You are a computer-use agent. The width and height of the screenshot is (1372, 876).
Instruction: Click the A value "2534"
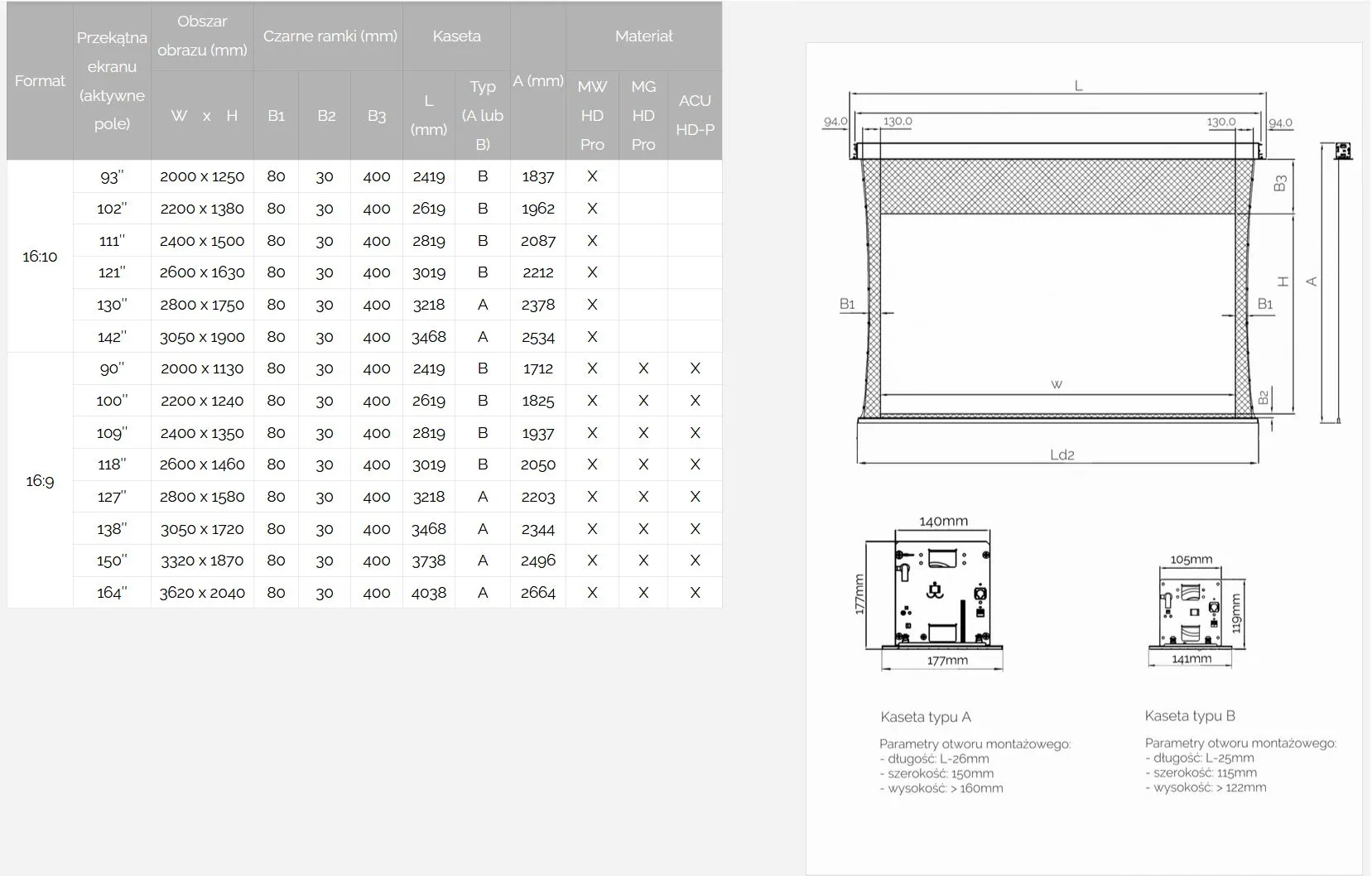[x=538, y=337]
